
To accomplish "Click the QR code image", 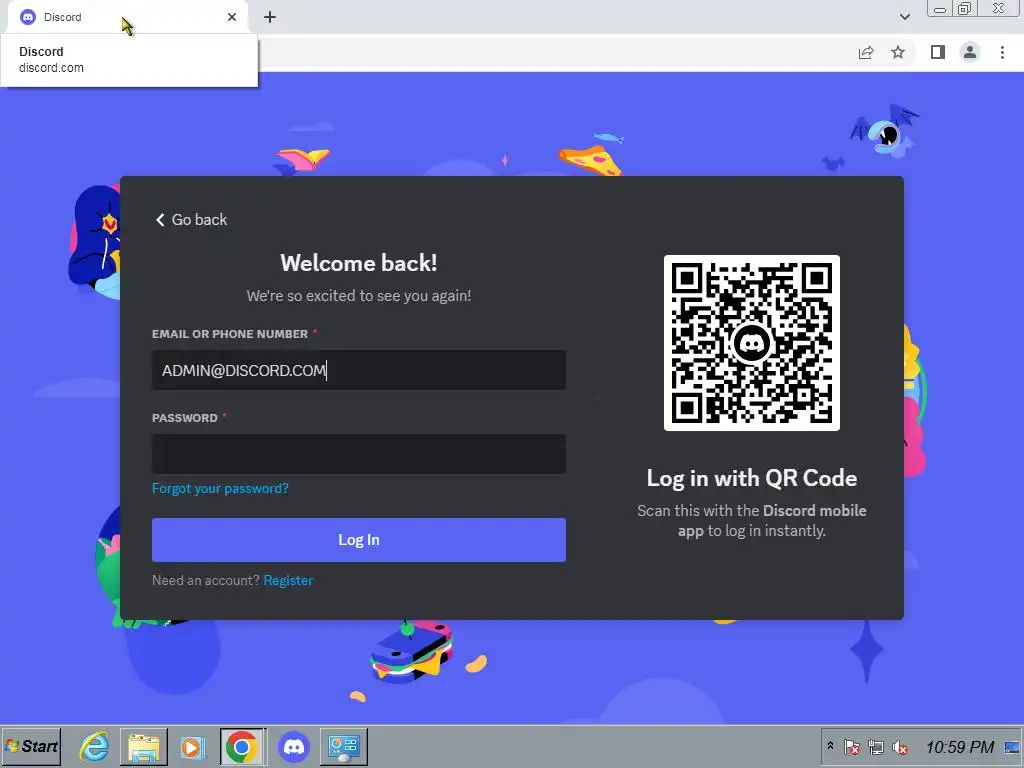I will [x=752, y=343].
